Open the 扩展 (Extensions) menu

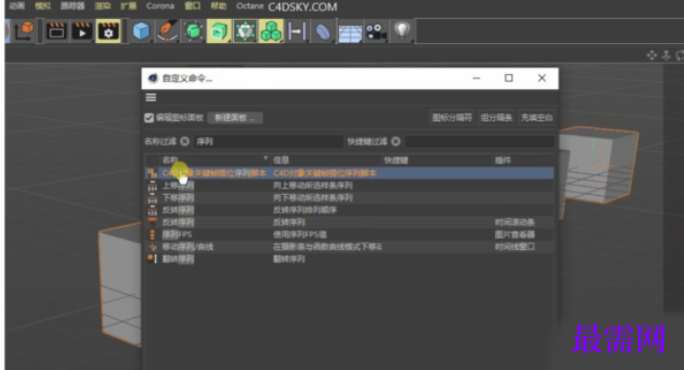128,6
